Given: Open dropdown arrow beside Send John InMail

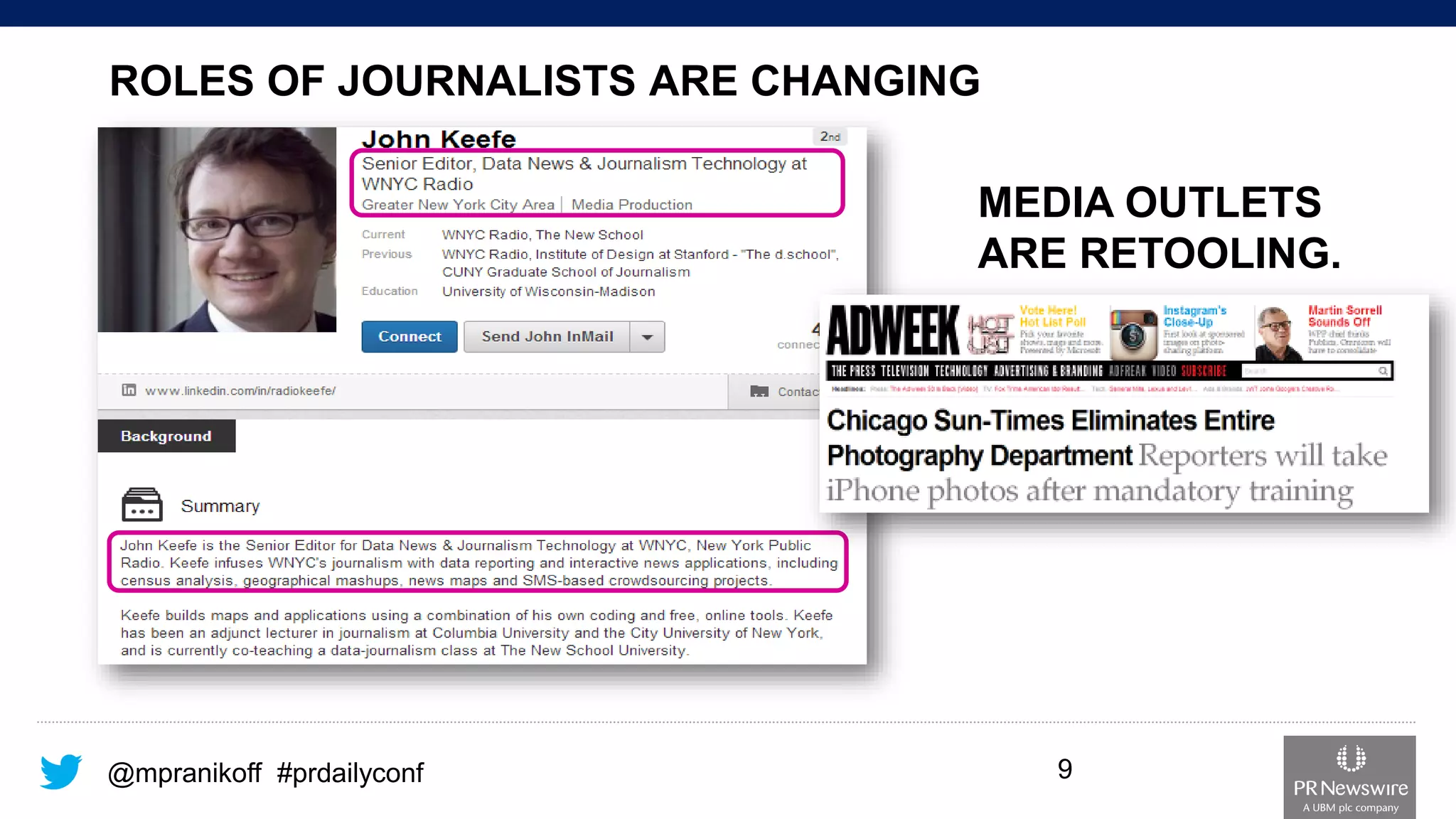Looking at the screenshot, I should pos(647,337).
